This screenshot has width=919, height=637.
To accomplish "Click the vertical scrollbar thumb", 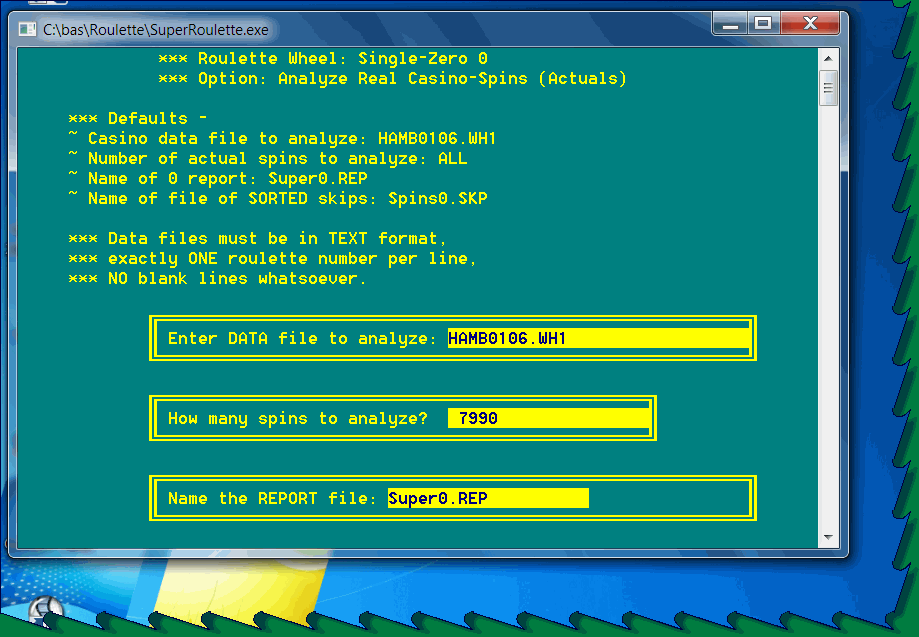I will click(828, 88).
